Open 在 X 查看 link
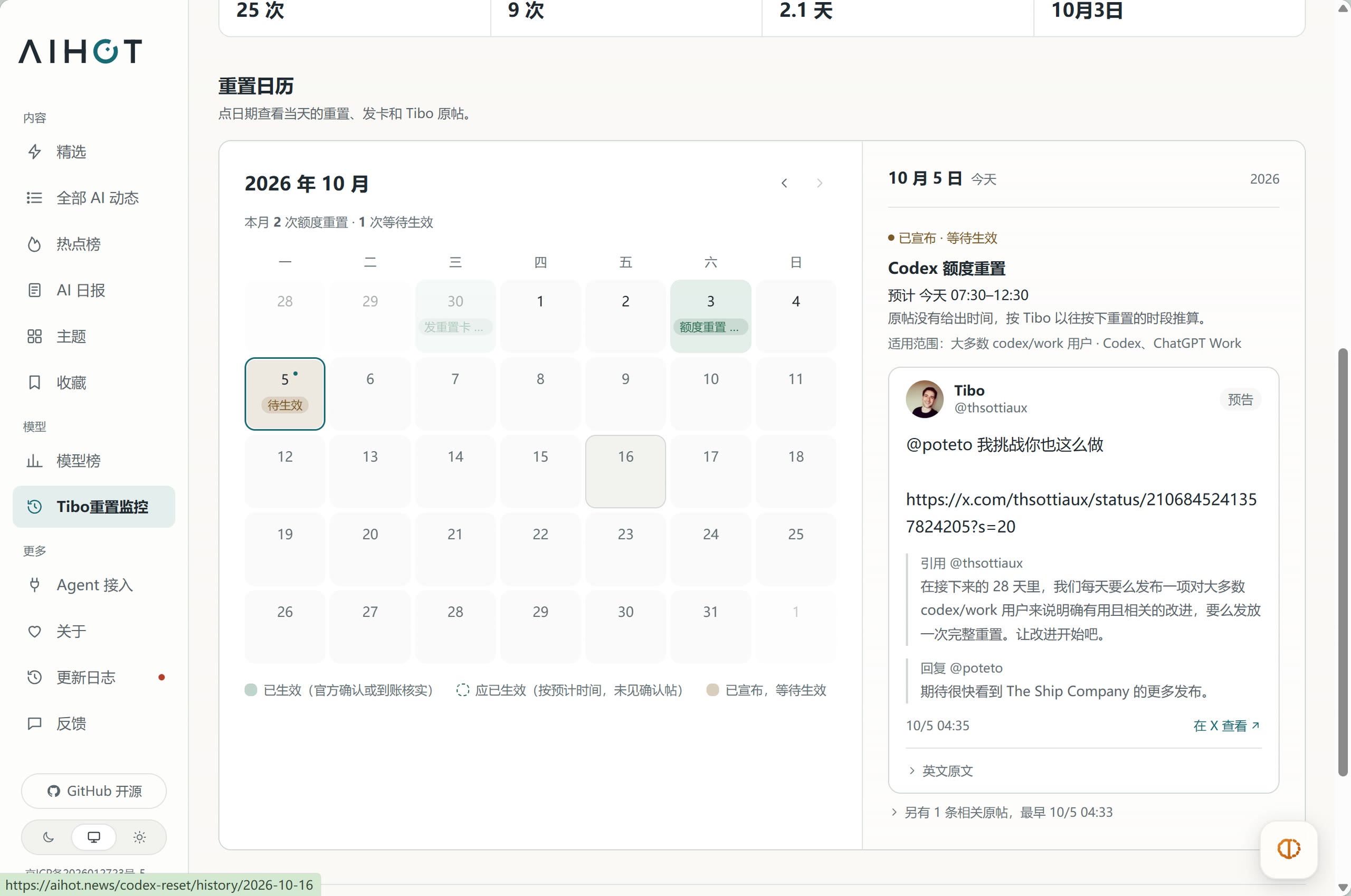 pos(1226,726)
